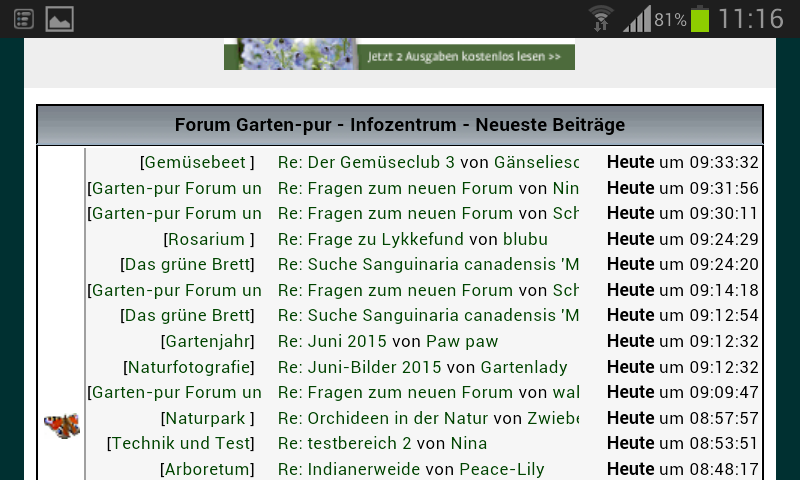Tap the butterfly icon beside the posts list
The image size is (800, 480).
pos(61,426)
